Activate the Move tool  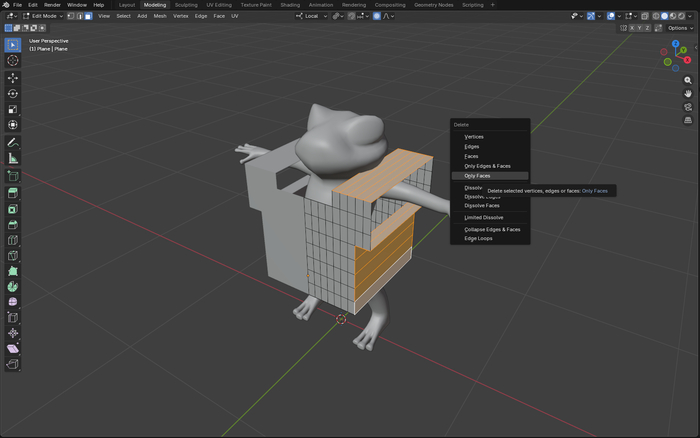click(13, 77)
